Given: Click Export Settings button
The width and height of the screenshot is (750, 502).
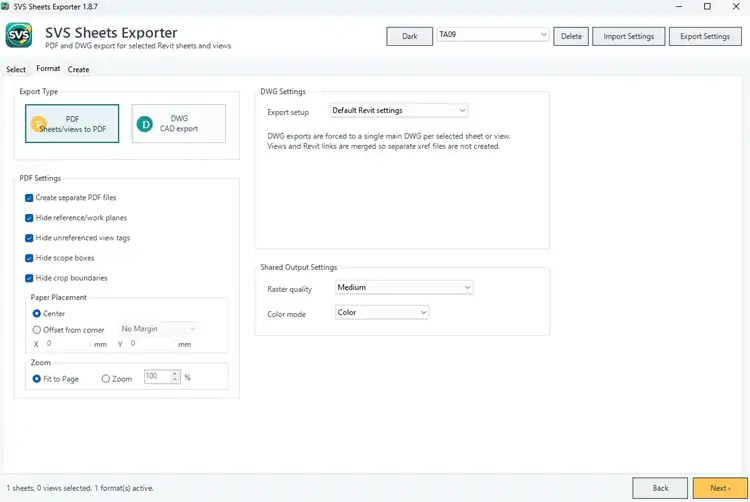Looking at the screenshot, I should point(705,36).
